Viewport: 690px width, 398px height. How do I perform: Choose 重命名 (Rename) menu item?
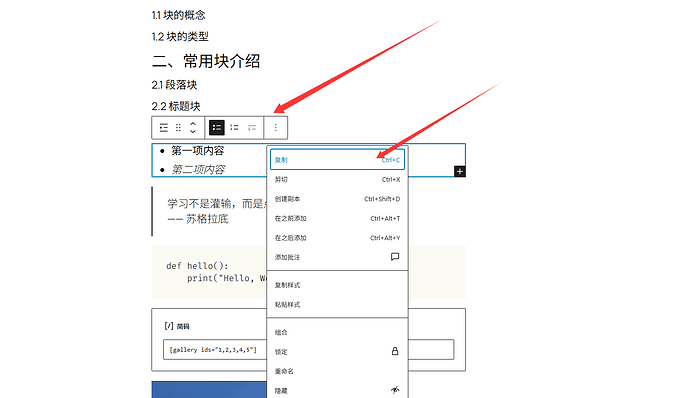[338, 371]
